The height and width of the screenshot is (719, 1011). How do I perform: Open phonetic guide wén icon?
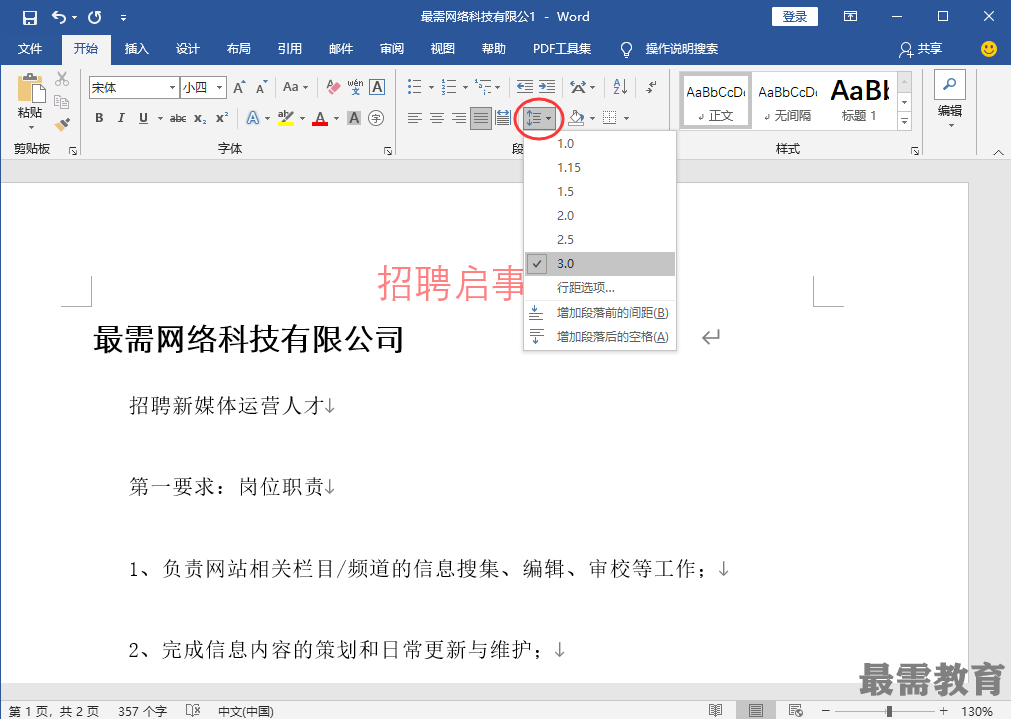tap(355, 87)
